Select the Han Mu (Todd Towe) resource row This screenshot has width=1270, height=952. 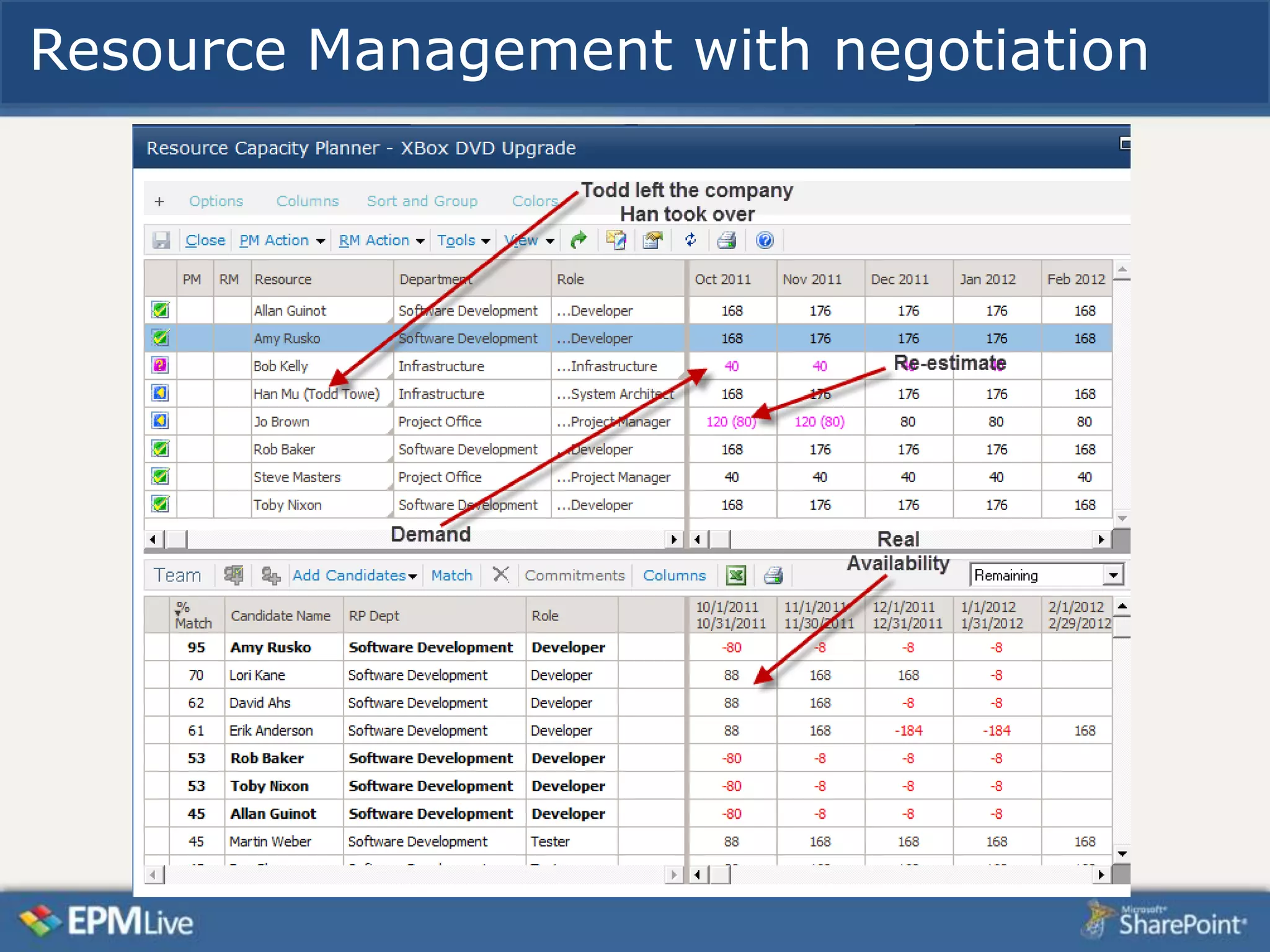tap(628, 394)
